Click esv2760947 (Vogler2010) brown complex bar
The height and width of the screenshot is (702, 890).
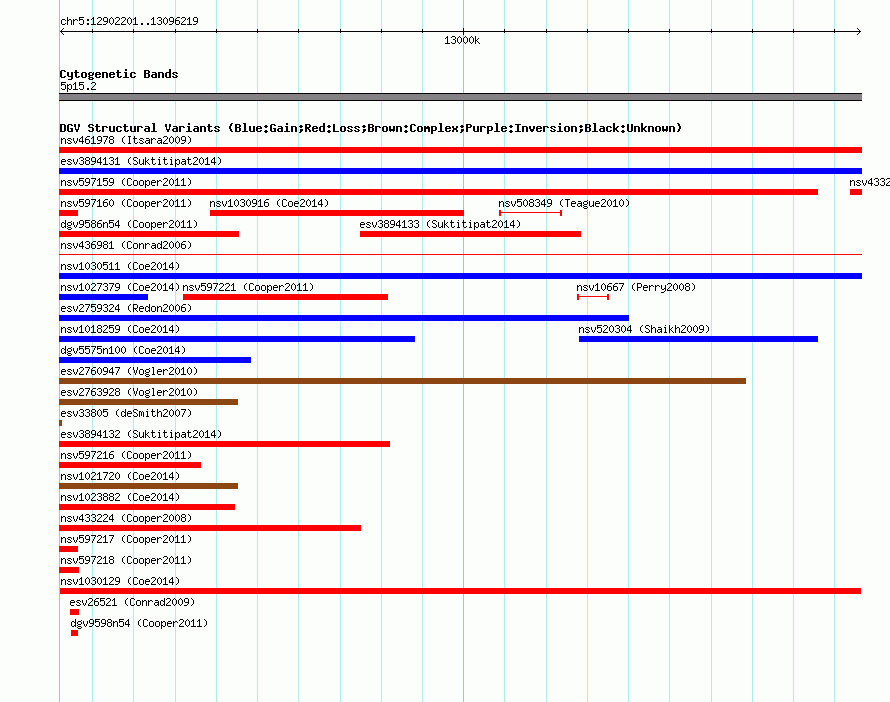[x=402, y=381]
